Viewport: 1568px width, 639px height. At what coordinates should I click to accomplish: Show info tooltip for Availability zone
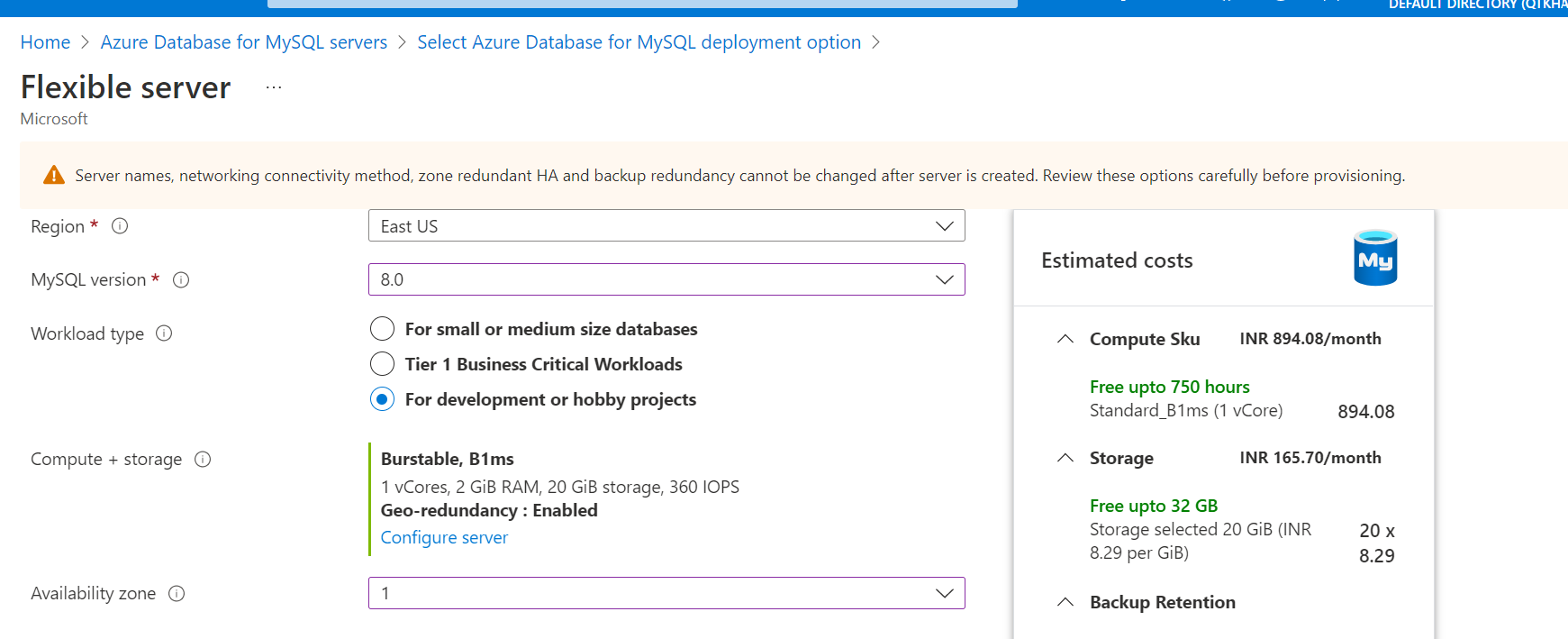177,593
